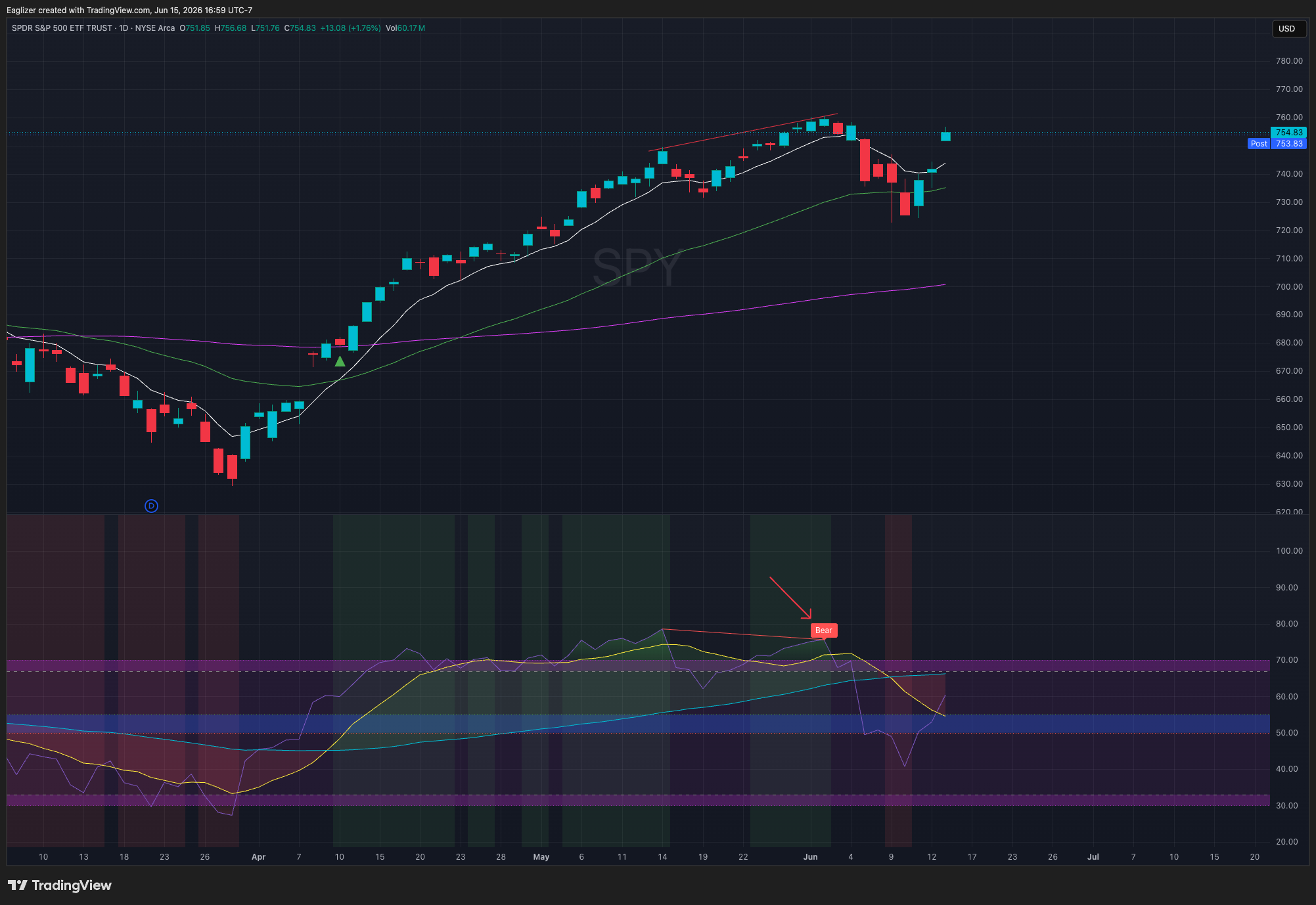1316x905 pixels.
Task: Click the Post 753.83 price label
Action: 1277,144
